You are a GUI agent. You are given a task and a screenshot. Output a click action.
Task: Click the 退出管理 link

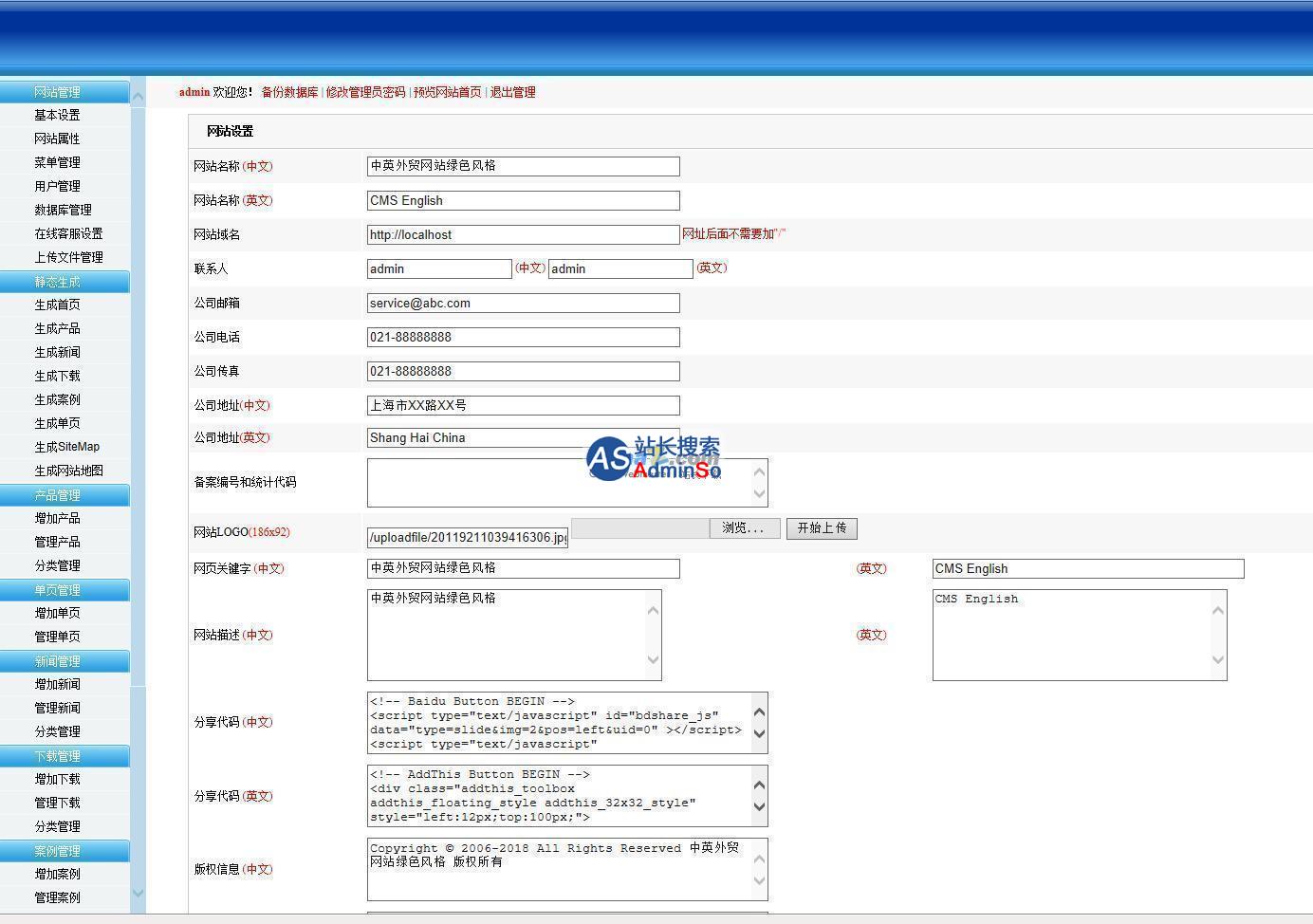click(x=512, y=92)
